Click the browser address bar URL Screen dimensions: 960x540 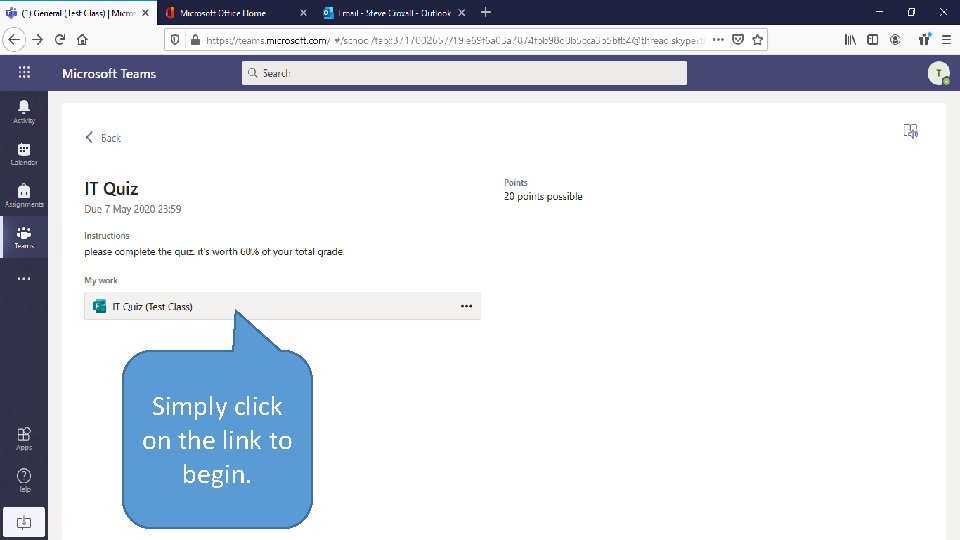click(455, 40)
